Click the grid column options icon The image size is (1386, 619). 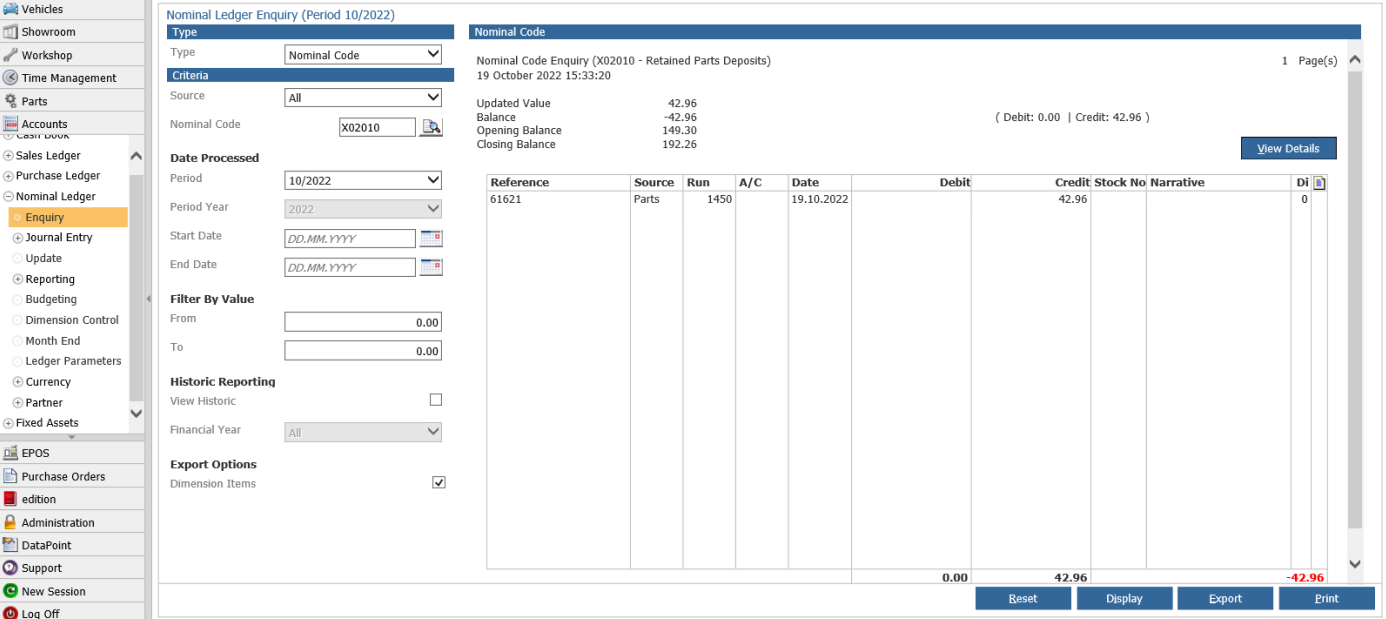(x=1319, y=183)
